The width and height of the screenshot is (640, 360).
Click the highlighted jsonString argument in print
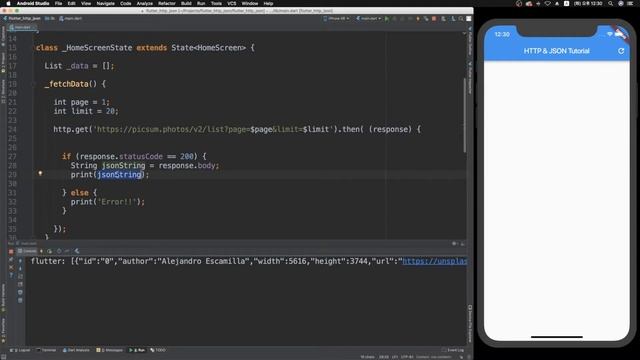pos(119,175)
